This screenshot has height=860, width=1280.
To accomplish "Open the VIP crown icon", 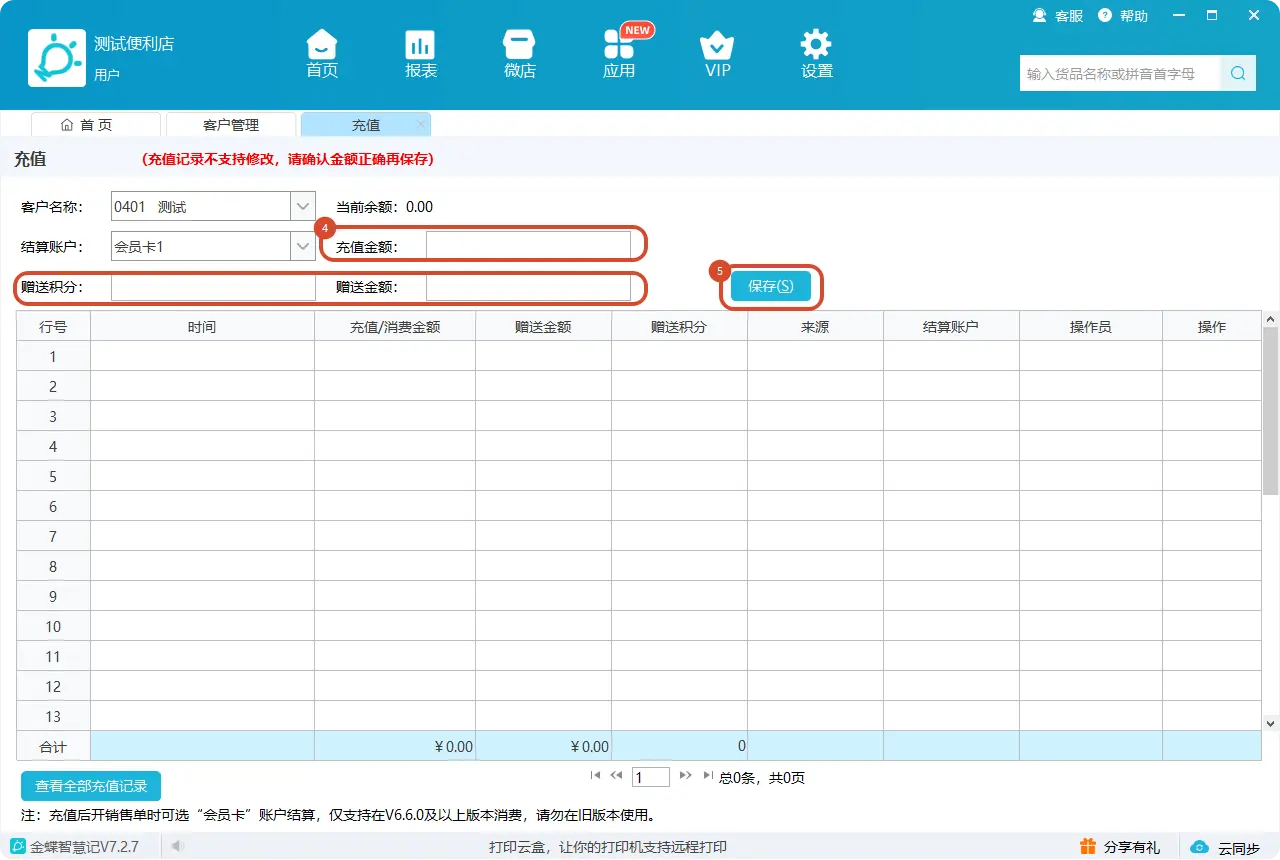I will click(717, 45).
